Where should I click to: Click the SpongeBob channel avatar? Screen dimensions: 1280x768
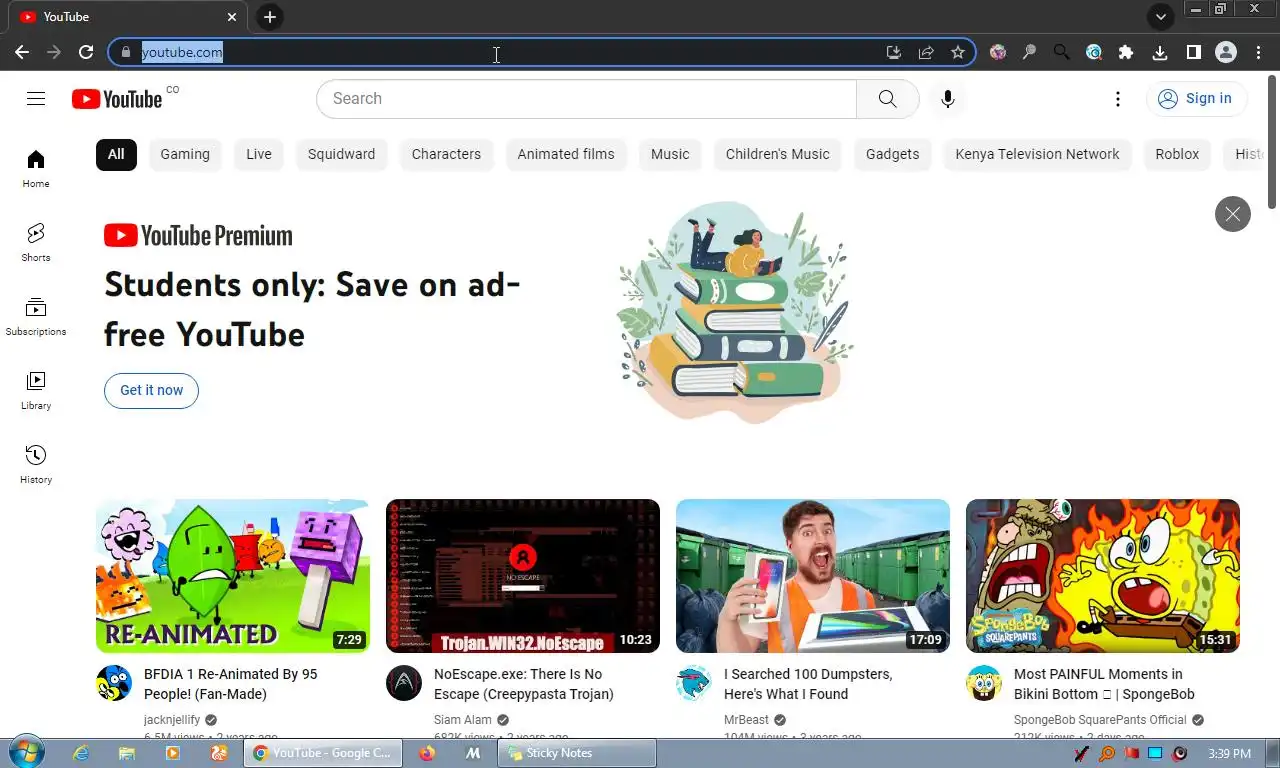[984, 683]
